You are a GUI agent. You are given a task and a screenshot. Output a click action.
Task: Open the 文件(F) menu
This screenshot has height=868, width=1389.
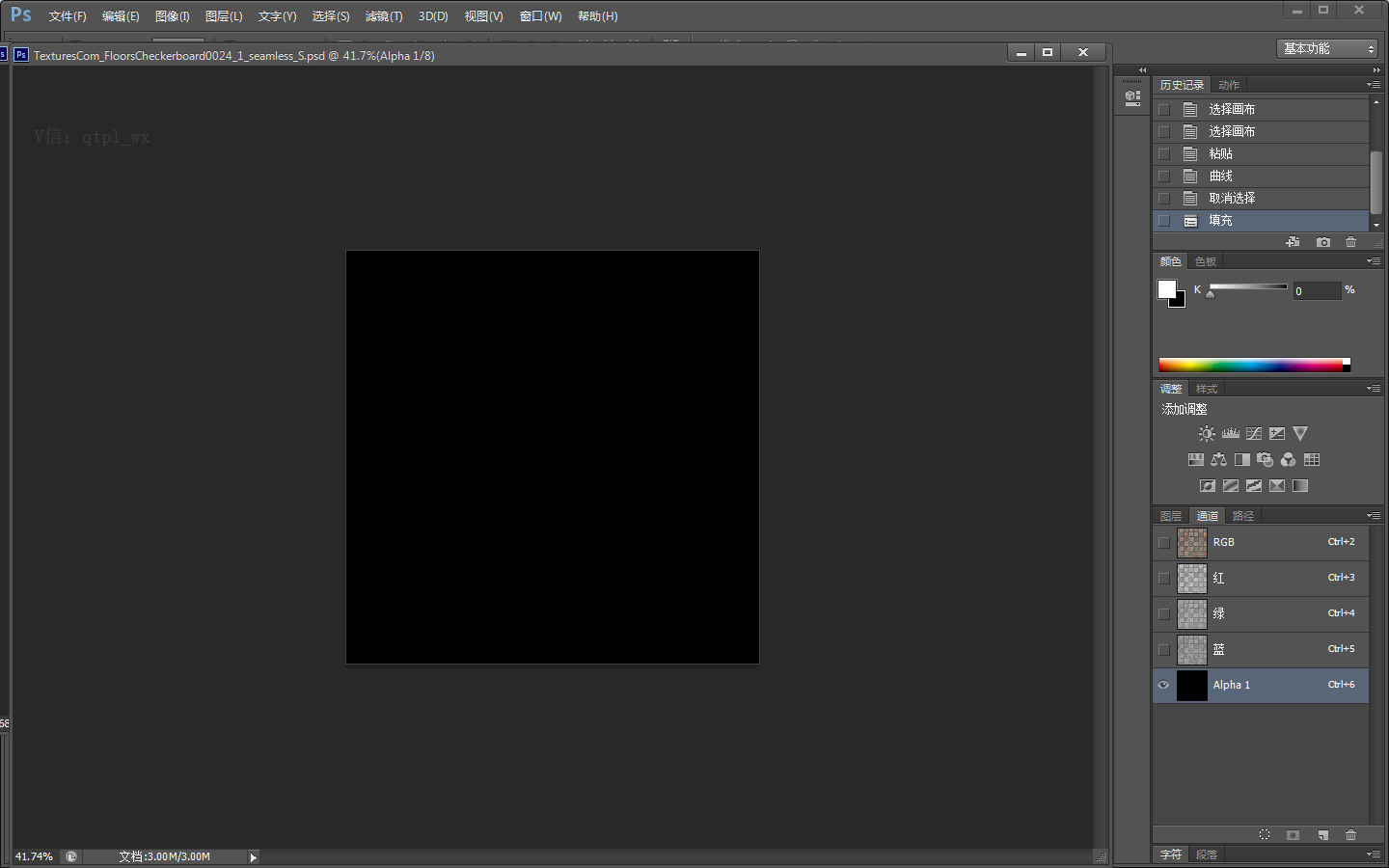click(68, 16)
